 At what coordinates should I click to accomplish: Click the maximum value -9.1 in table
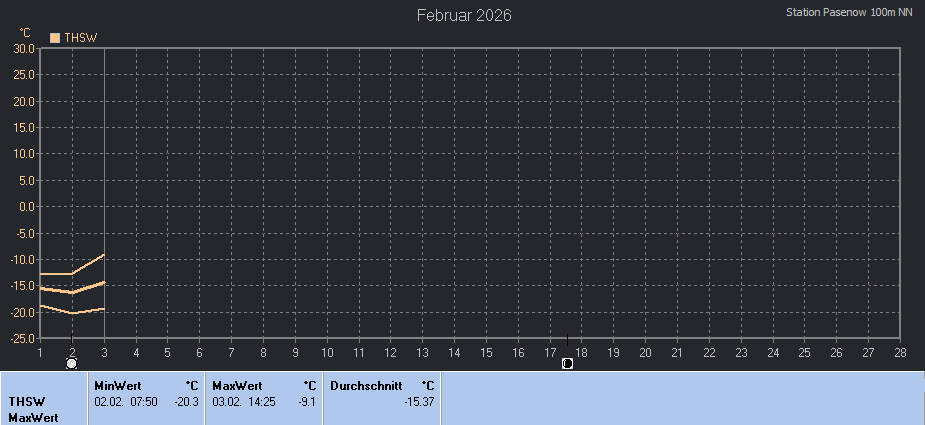pos(307,401)
